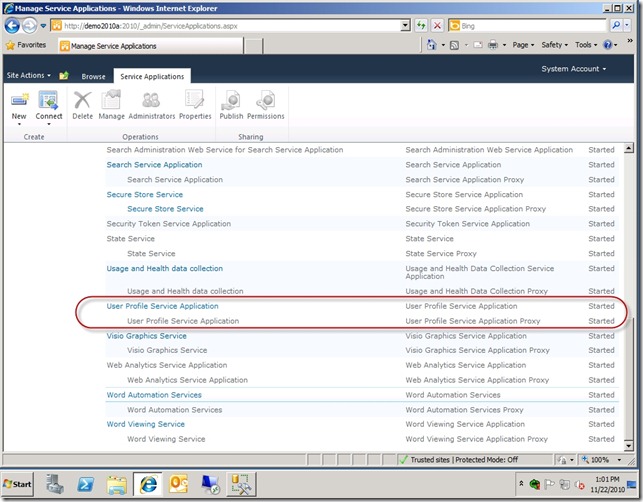The width and height of the screenshot is (643, 502).
Task: Click the Manage ribbon icon
Action: [111, 101]
